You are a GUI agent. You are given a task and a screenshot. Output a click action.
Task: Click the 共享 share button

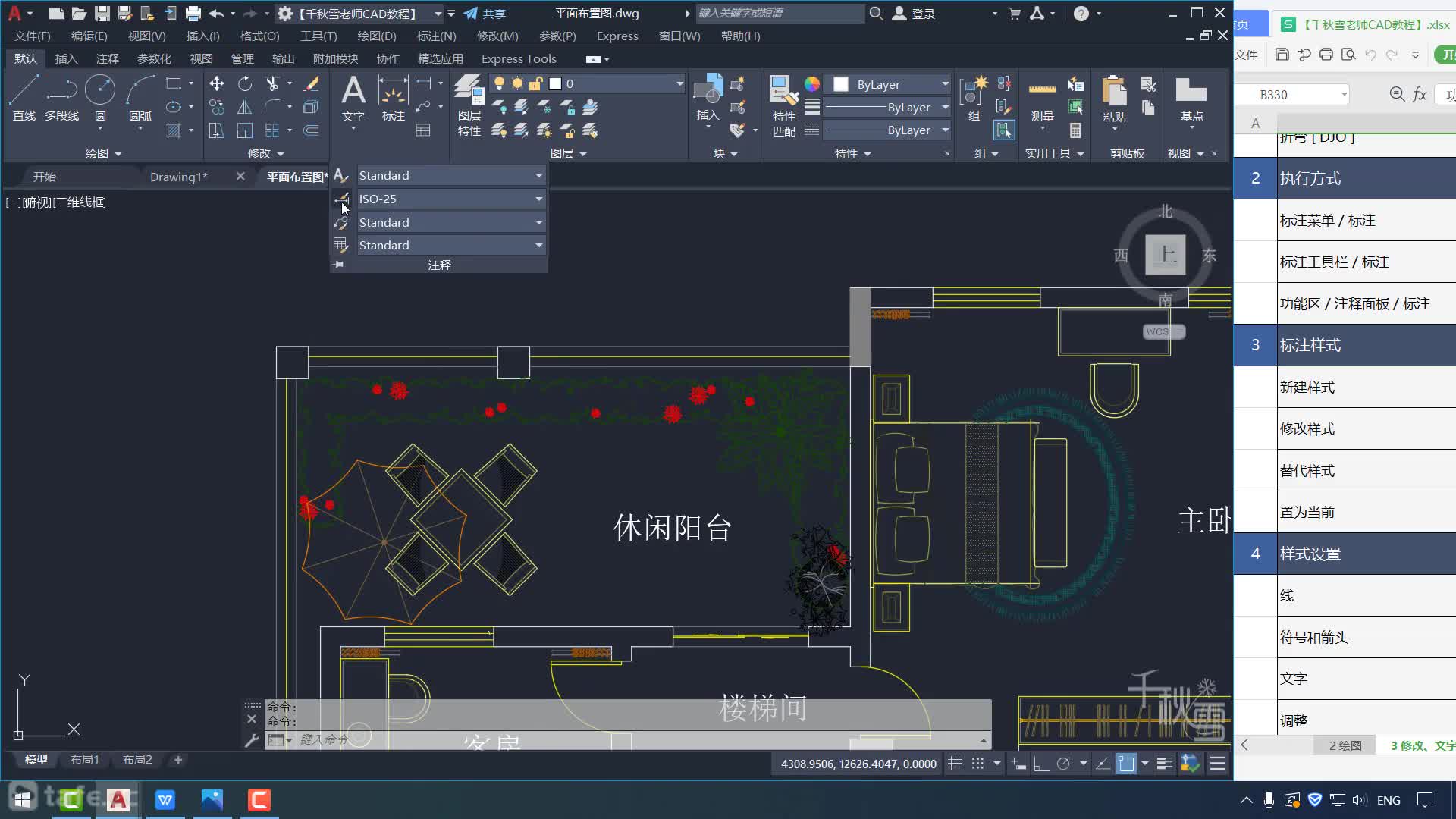[x=485, y=14]
